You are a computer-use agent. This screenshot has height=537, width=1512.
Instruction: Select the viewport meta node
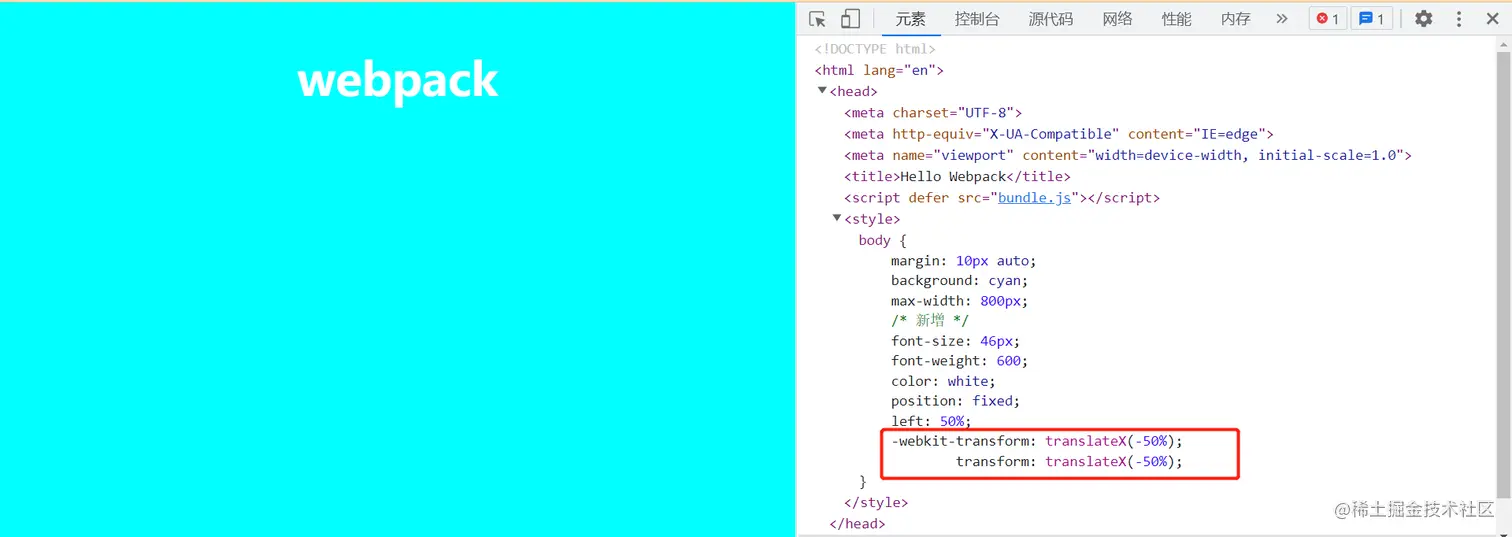pos(1128,155)
